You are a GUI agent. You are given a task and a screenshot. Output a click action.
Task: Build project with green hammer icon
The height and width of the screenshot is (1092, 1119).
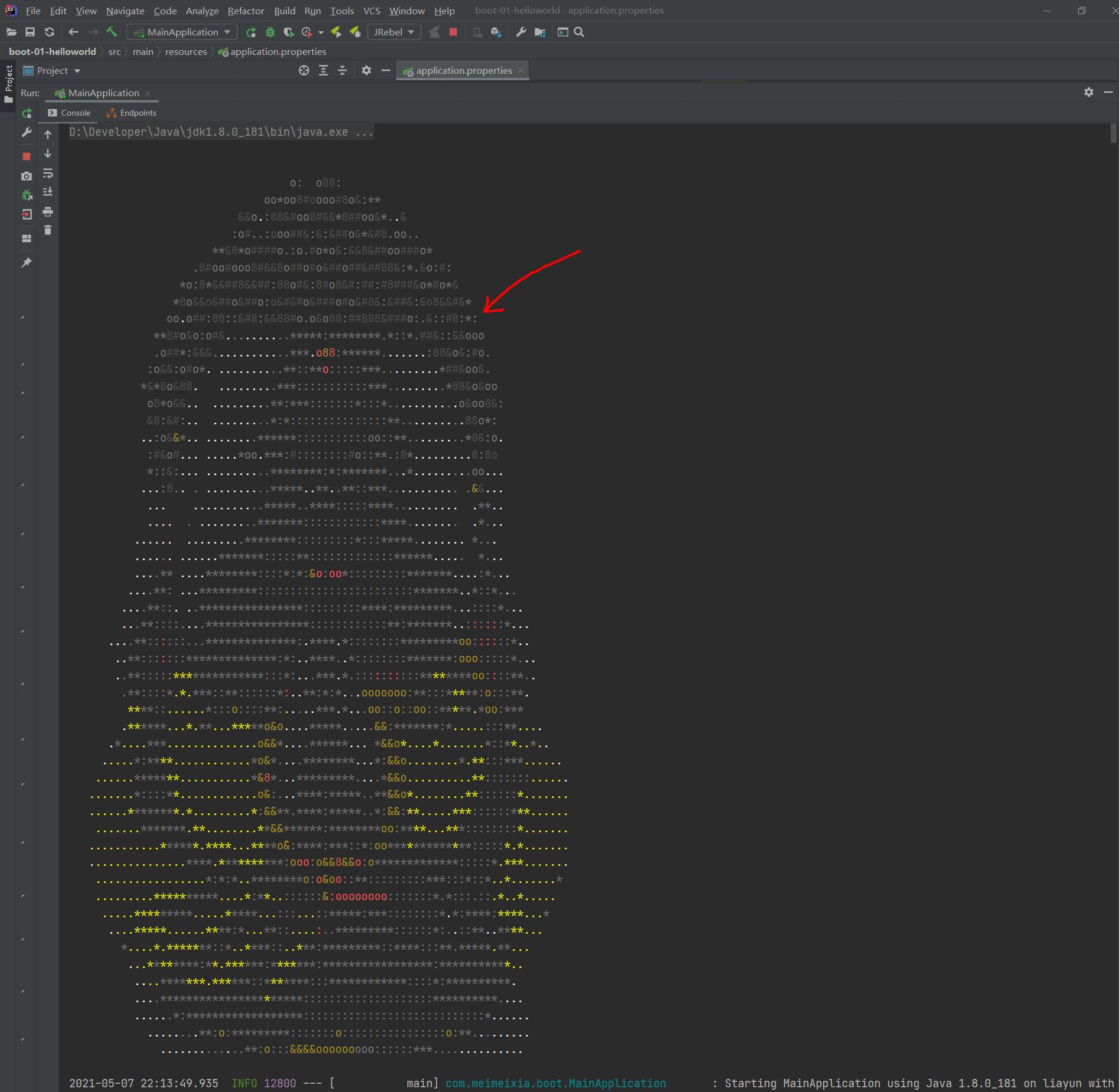112,32
